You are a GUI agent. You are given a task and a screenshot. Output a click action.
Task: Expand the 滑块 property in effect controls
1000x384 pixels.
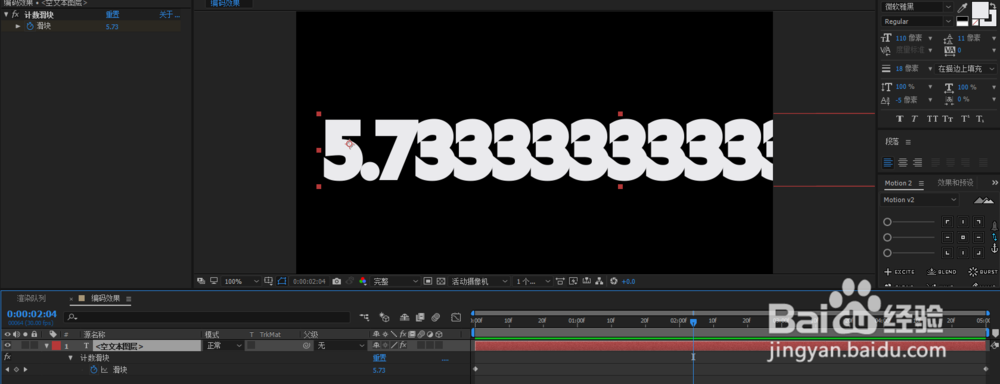(x=18, y=26)
